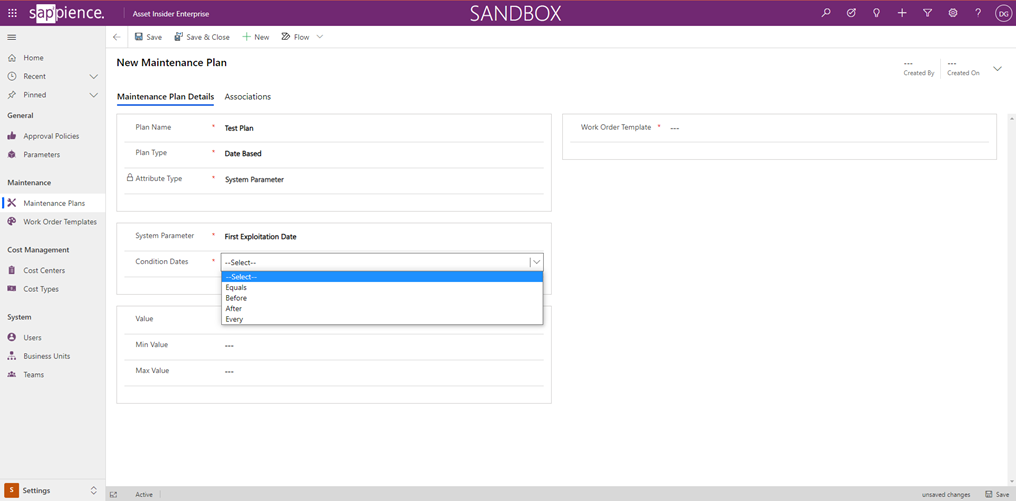1016x501 pixels.
Task: Click the back arrow in command bar
Action: [117, 37]
